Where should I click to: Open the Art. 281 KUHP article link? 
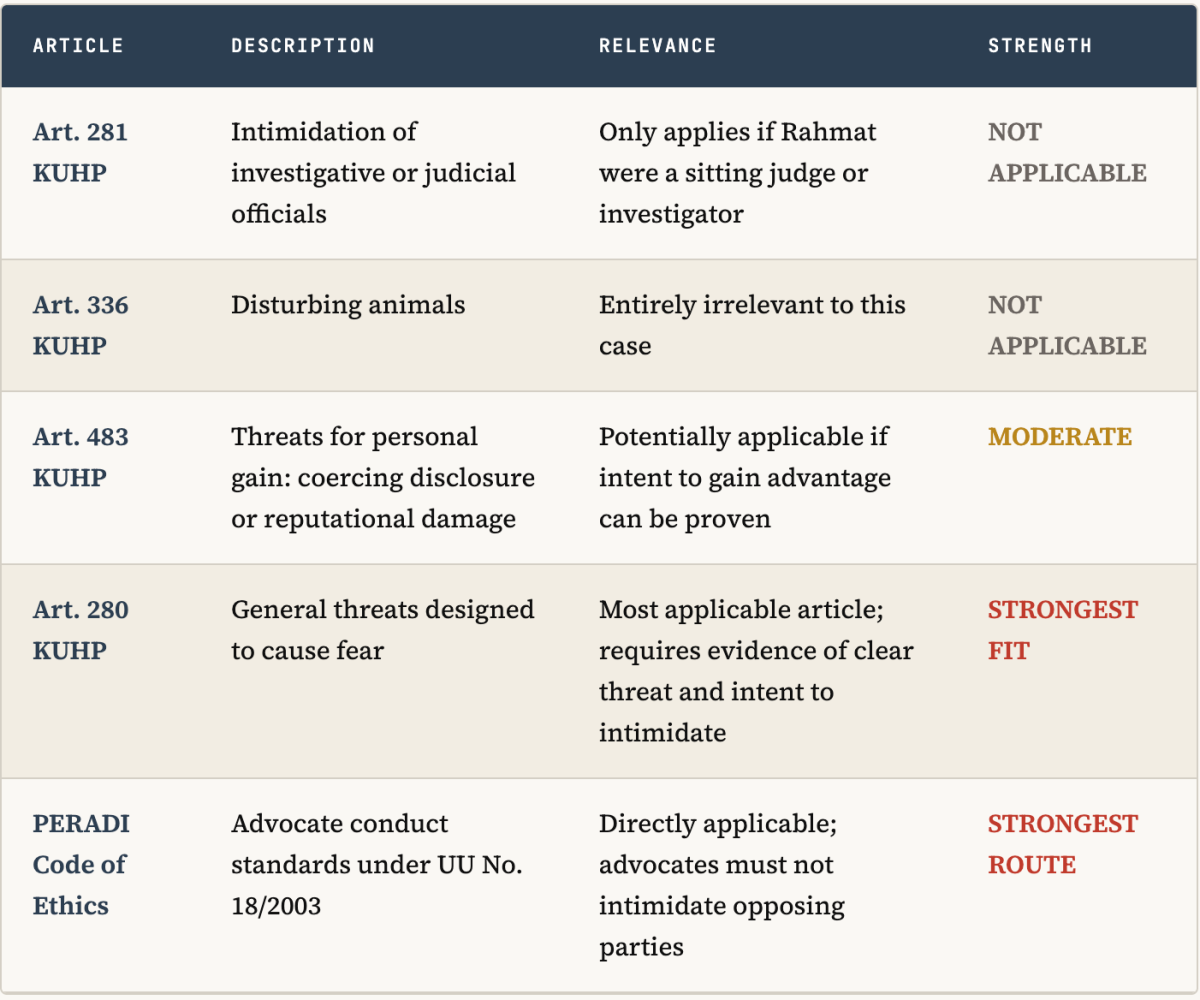80,152
